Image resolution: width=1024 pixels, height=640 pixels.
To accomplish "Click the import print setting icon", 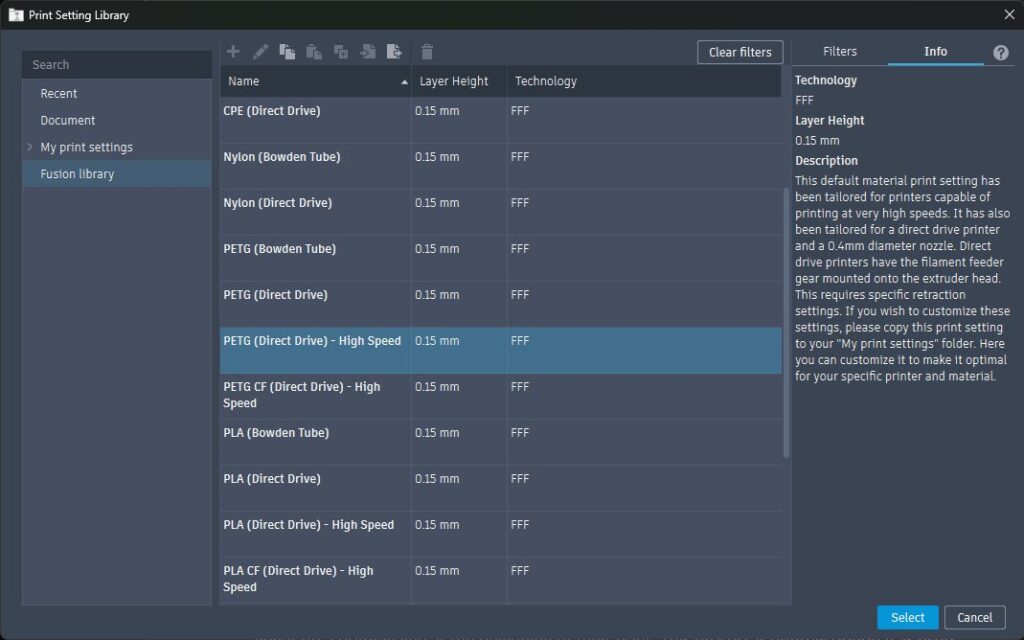I will click(x=368, y=52).
